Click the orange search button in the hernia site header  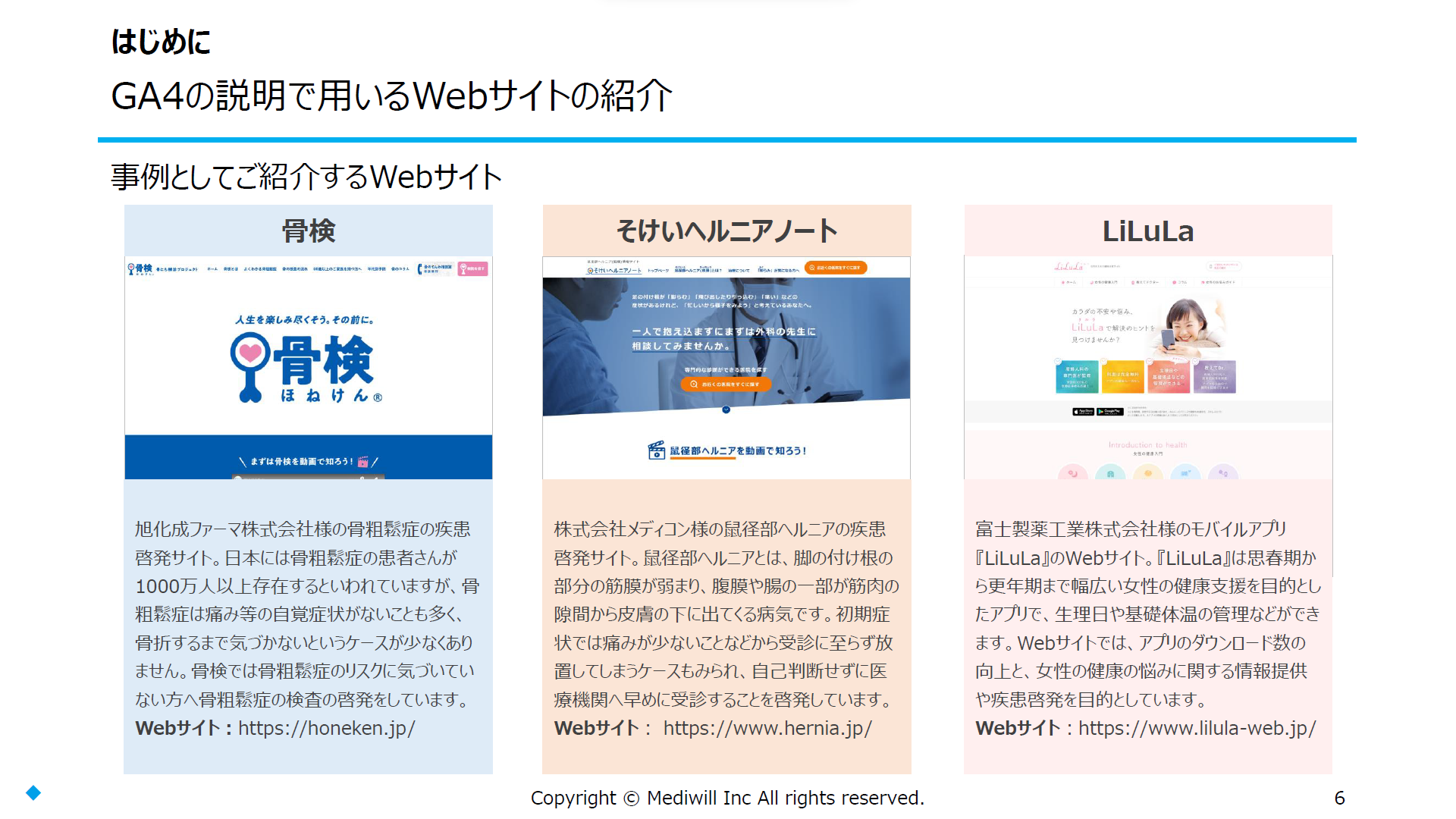[x=835, y=268]
